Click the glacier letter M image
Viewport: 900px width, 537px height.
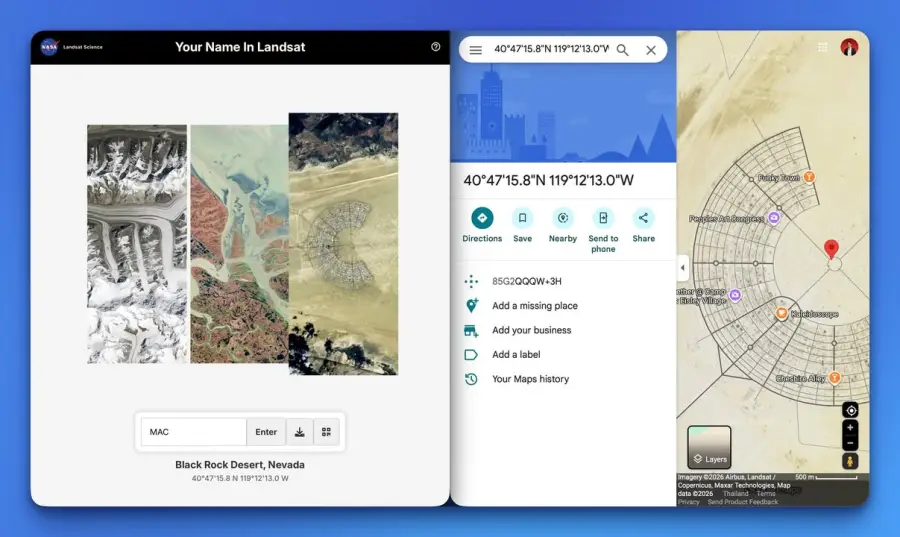137,244
